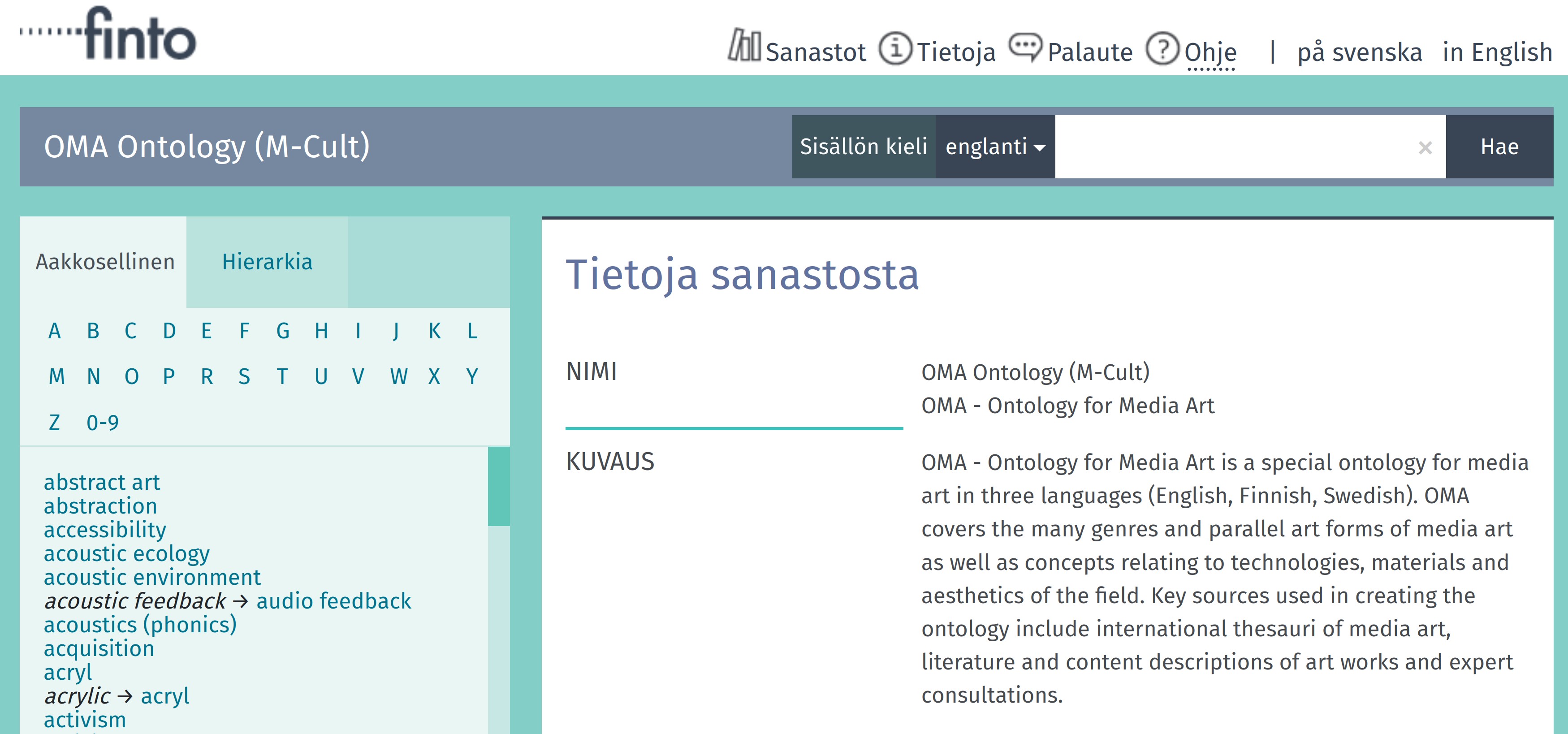1568x734 pixels.
Task: Open Sanastot via the books icon
Action: point(744,46)
